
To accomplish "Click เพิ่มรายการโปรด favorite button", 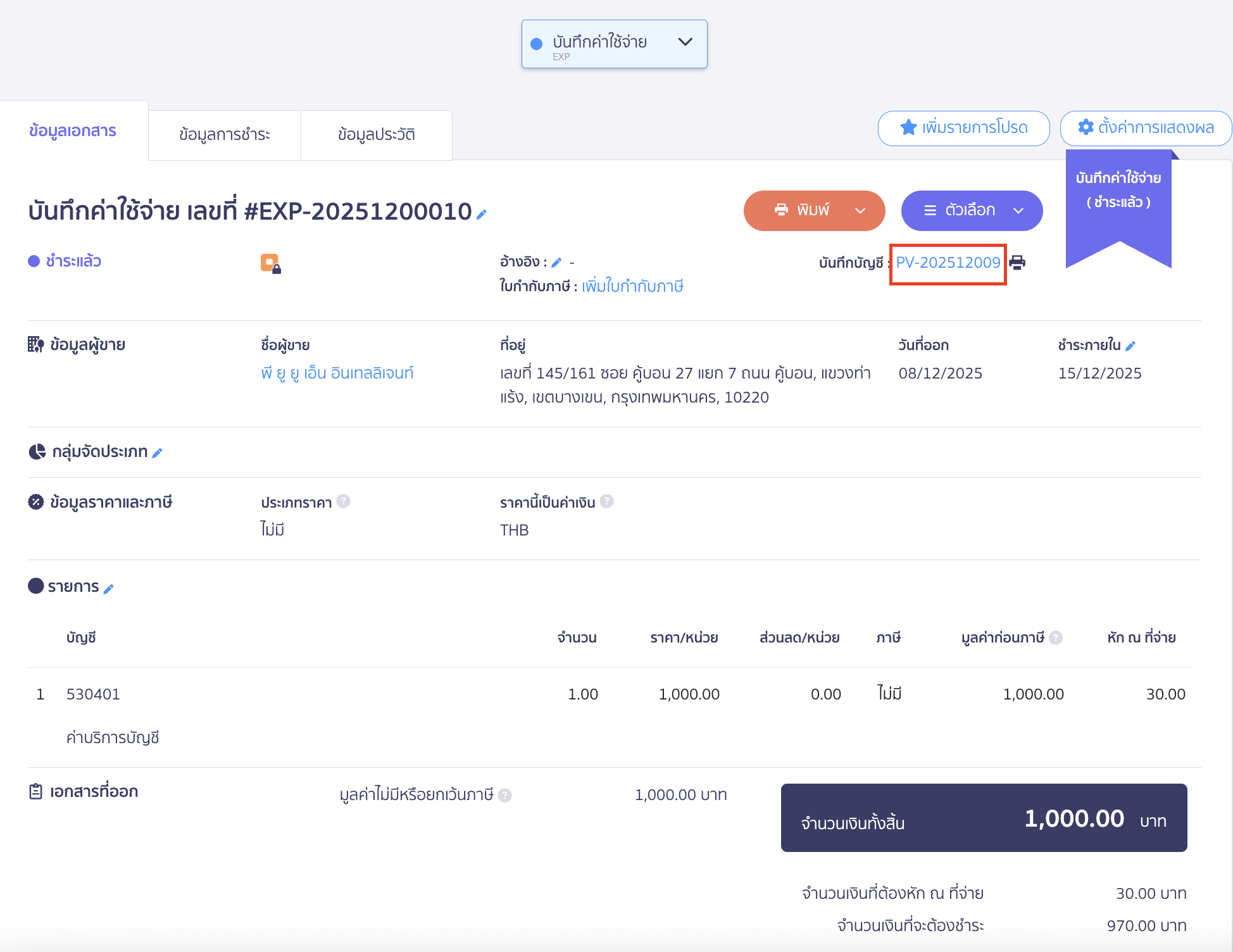I will [x=963, y=128].
